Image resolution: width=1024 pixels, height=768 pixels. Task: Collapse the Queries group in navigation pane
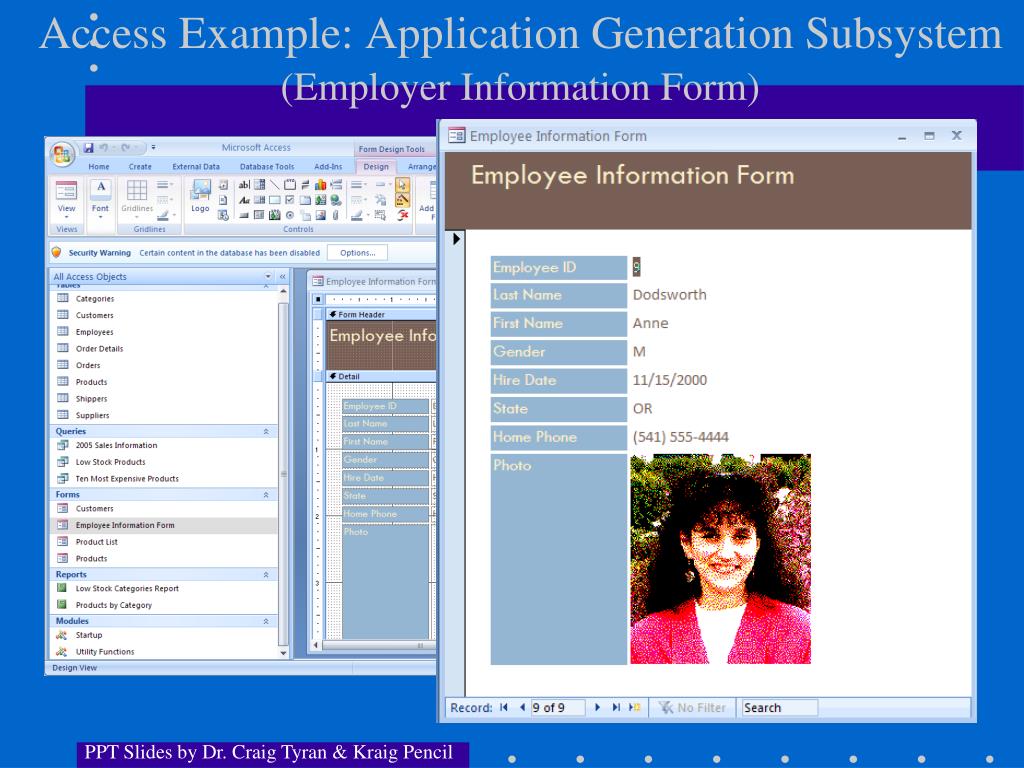click(265, 432)
